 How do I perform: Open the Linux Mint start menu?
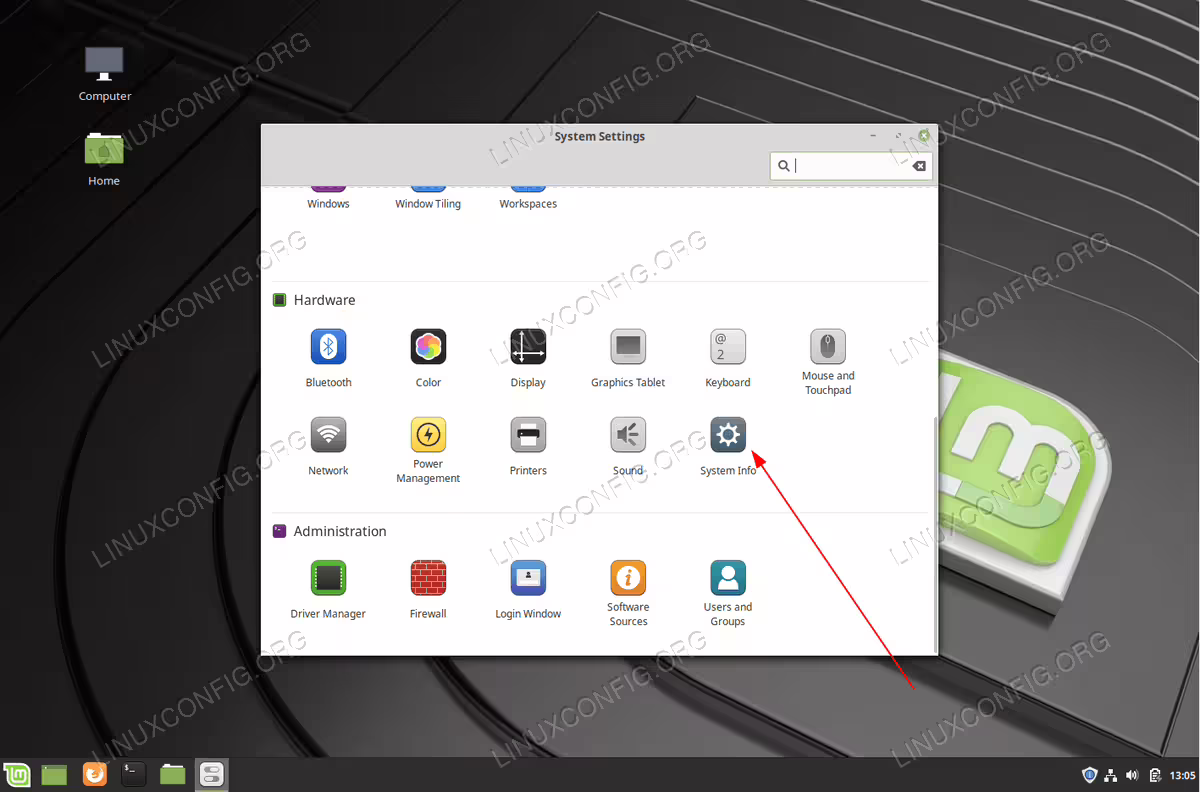17,774
